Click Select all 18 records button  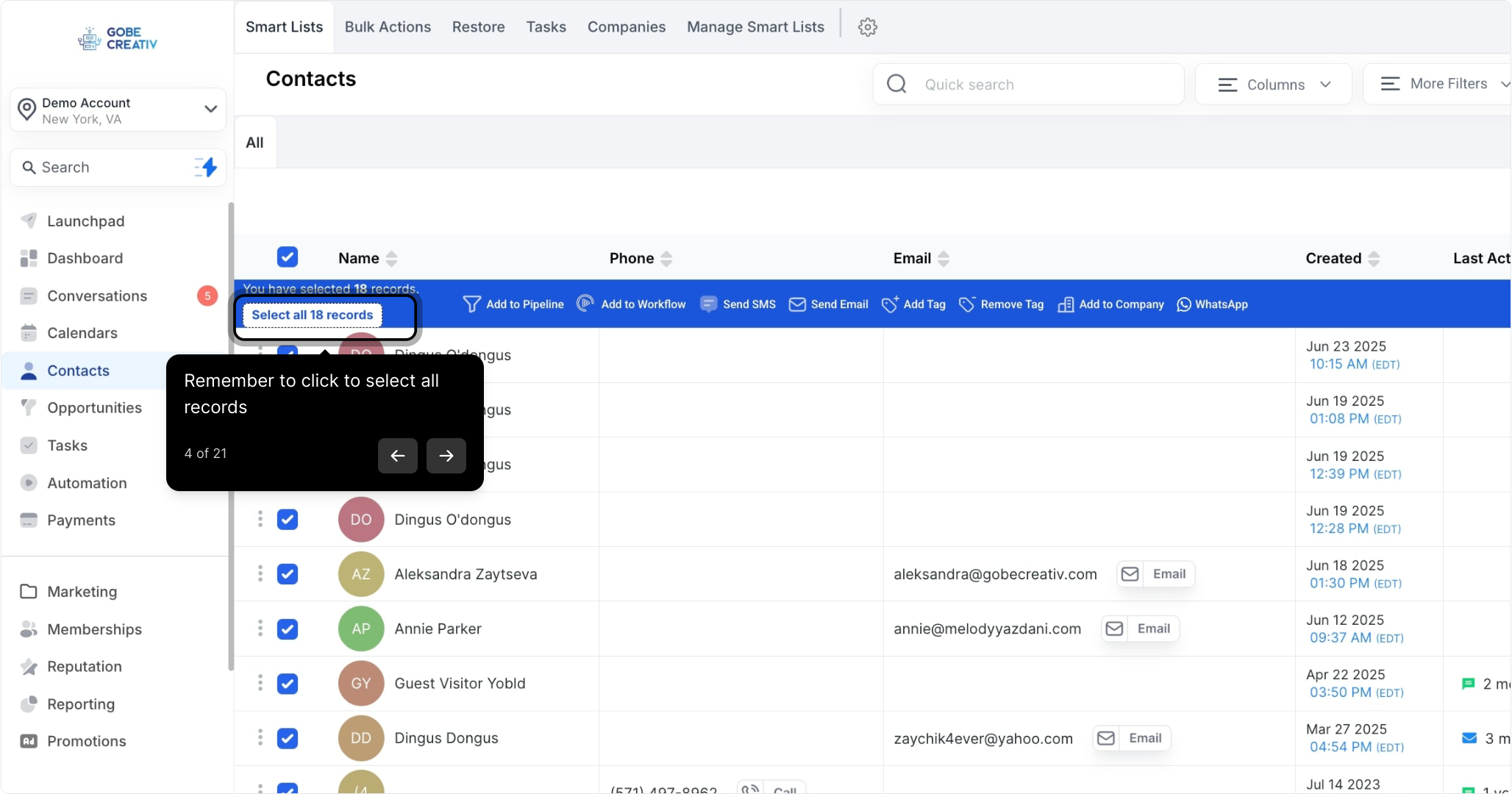(313, 315)
